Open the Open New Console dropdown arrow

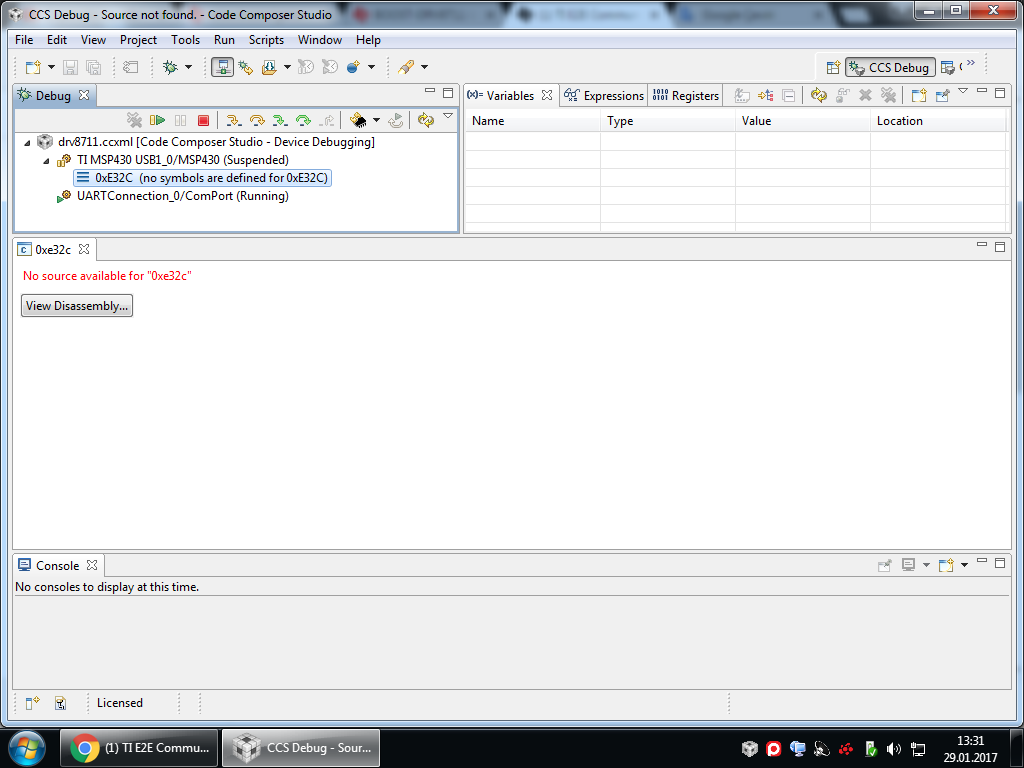click(x=964, y=566)
